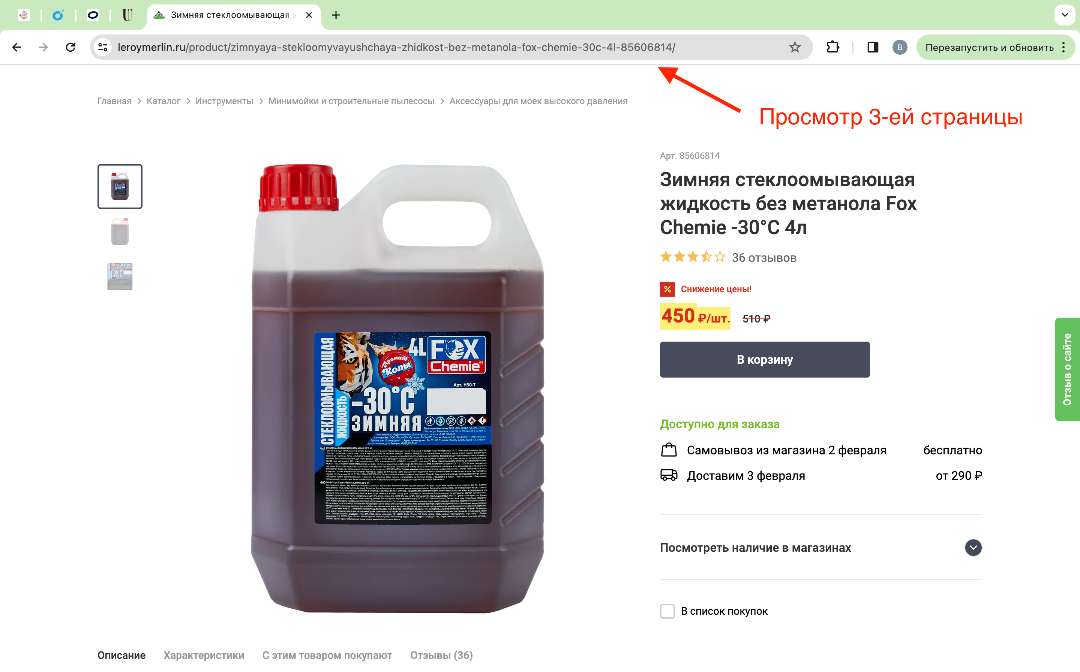
Task: Open the 'Перезапустить и обновить' dropdown arrow
Action: 1063,47
